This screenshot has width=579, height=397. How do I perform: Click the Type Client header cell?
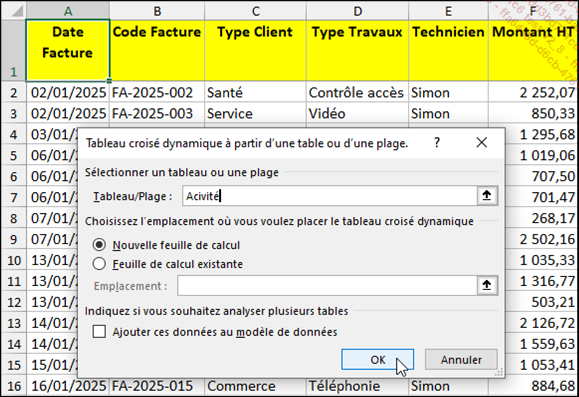pos(255,50)
